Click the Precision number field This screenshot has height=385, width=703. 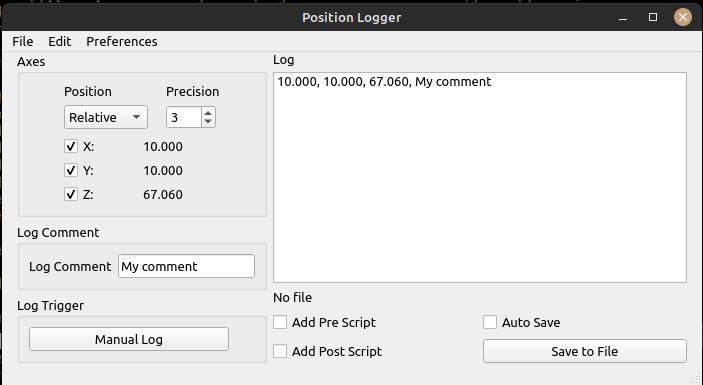[184, 117]
